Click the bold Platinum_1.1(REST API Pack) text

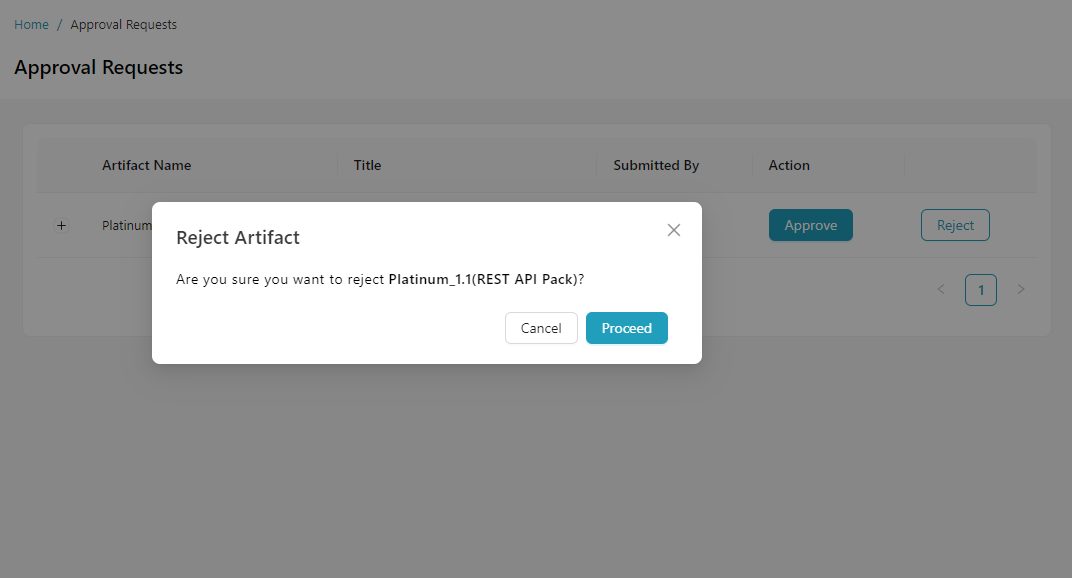(483, 279)
